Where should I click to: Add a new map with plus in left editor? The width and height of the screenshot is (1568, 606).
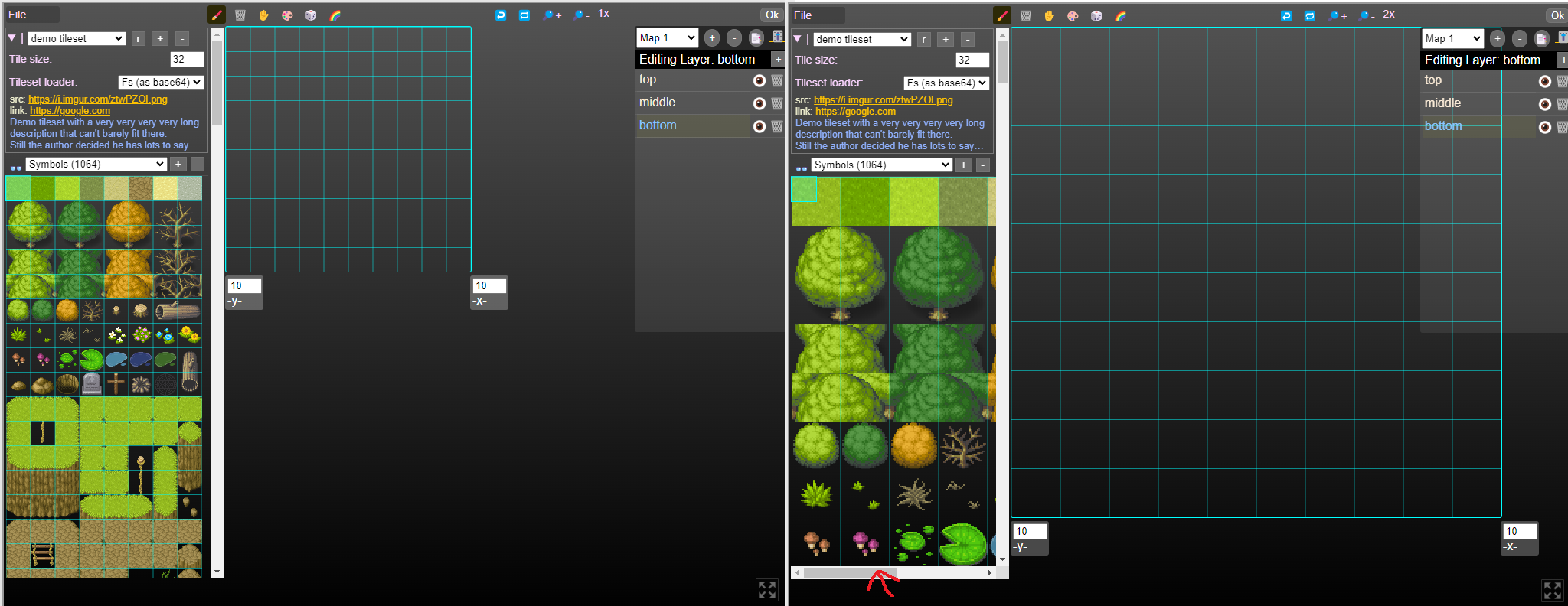click(x=712, y=37)
